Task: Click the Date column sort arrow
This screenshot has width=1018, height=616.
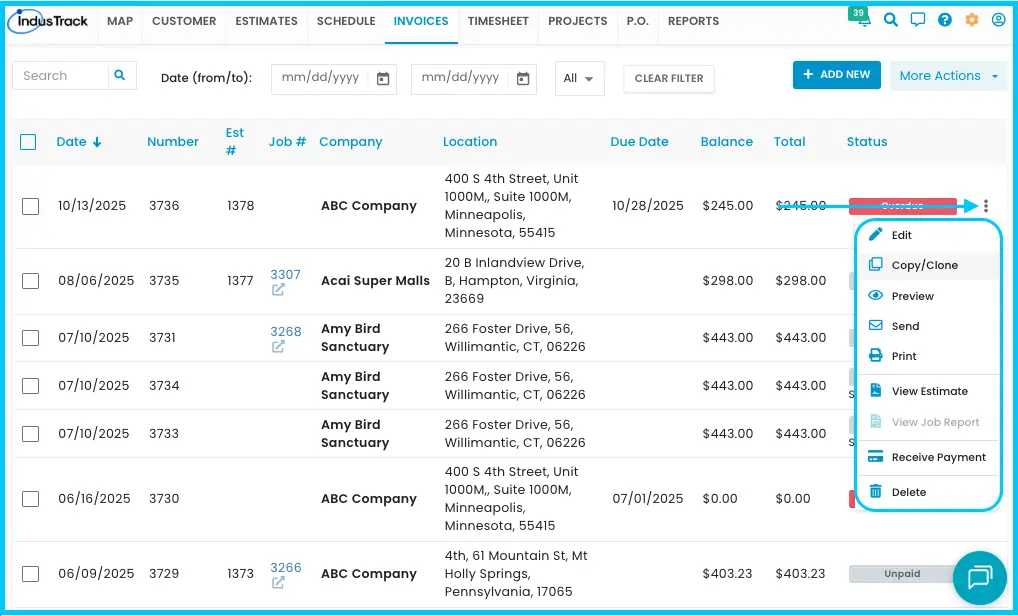Action: (x=97, y=142)
